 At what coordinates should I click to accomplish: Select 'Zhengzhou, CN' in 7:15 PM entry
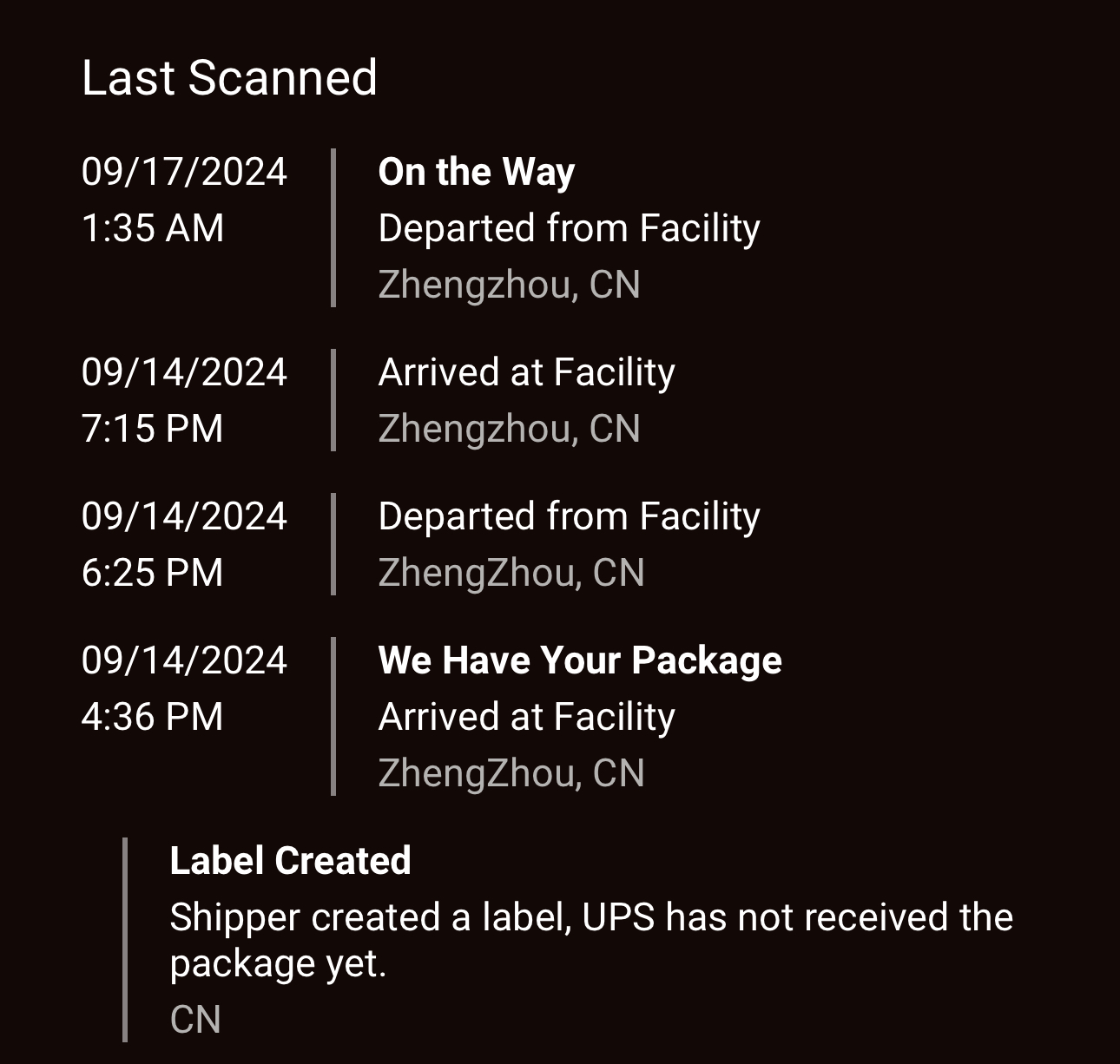(510, 429)
